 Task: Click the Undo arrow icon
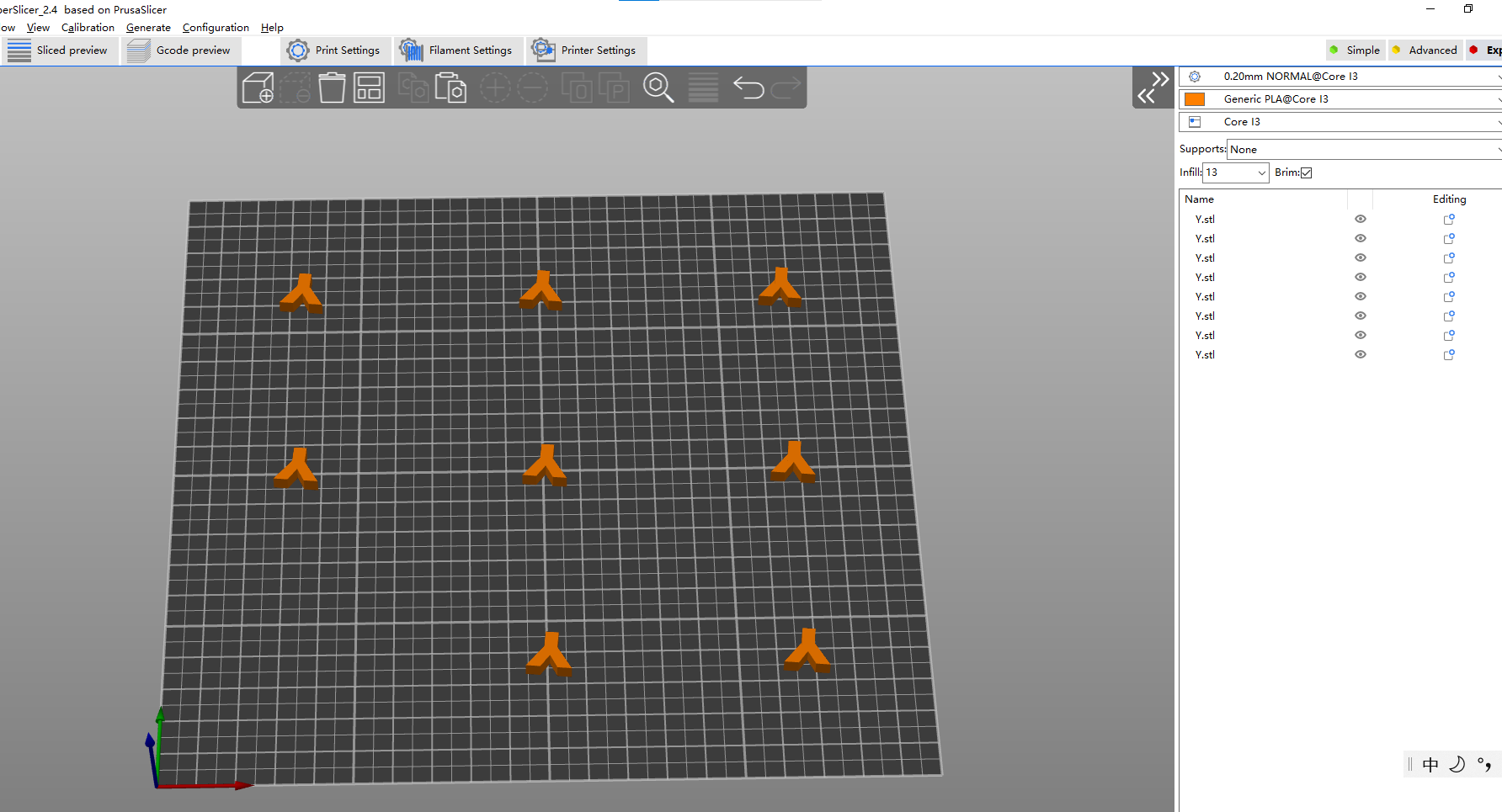pyautogui.click(x=748, y=88)
